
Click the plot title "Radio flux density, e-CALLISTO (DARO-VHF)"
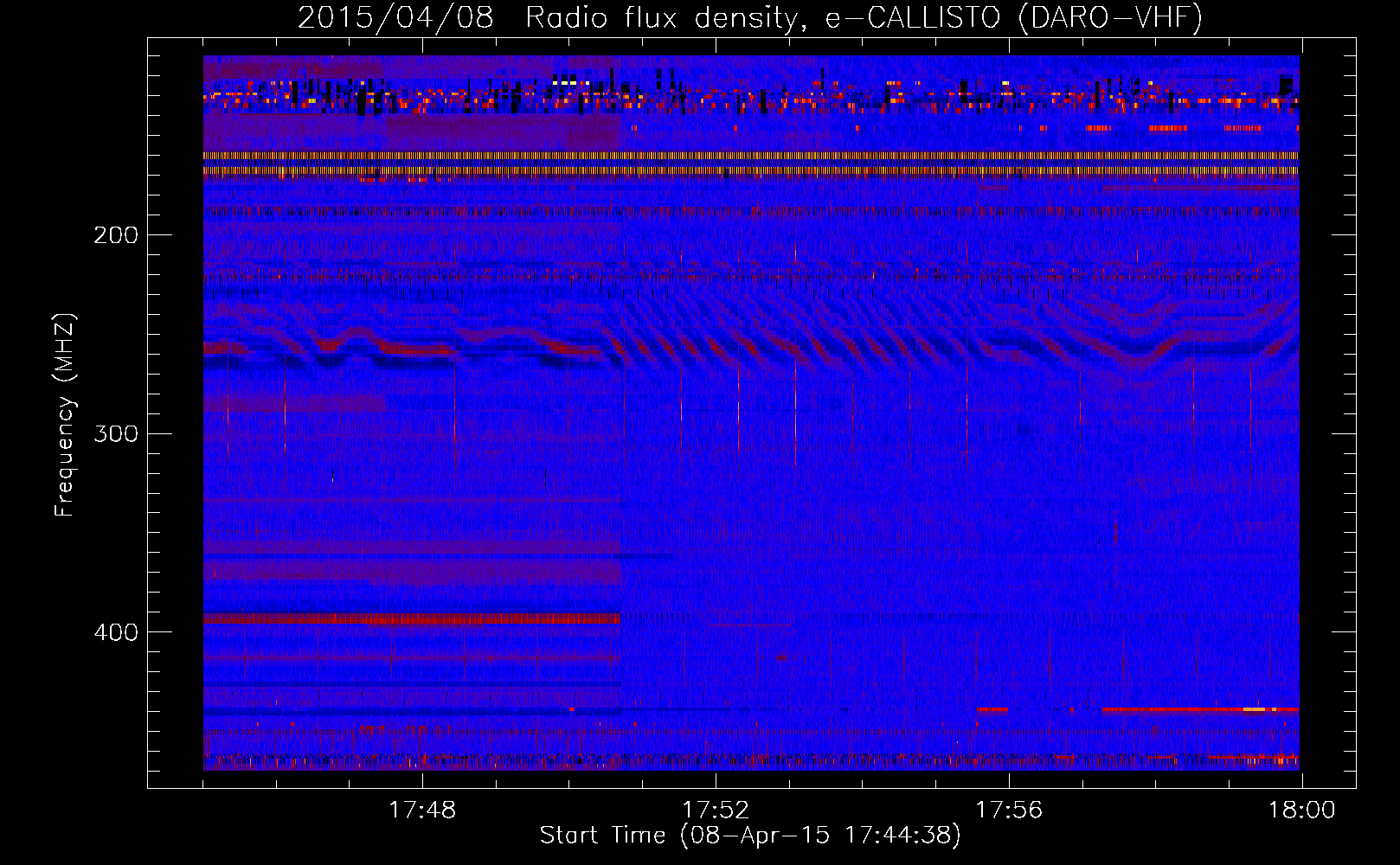(x=864, y=18)
